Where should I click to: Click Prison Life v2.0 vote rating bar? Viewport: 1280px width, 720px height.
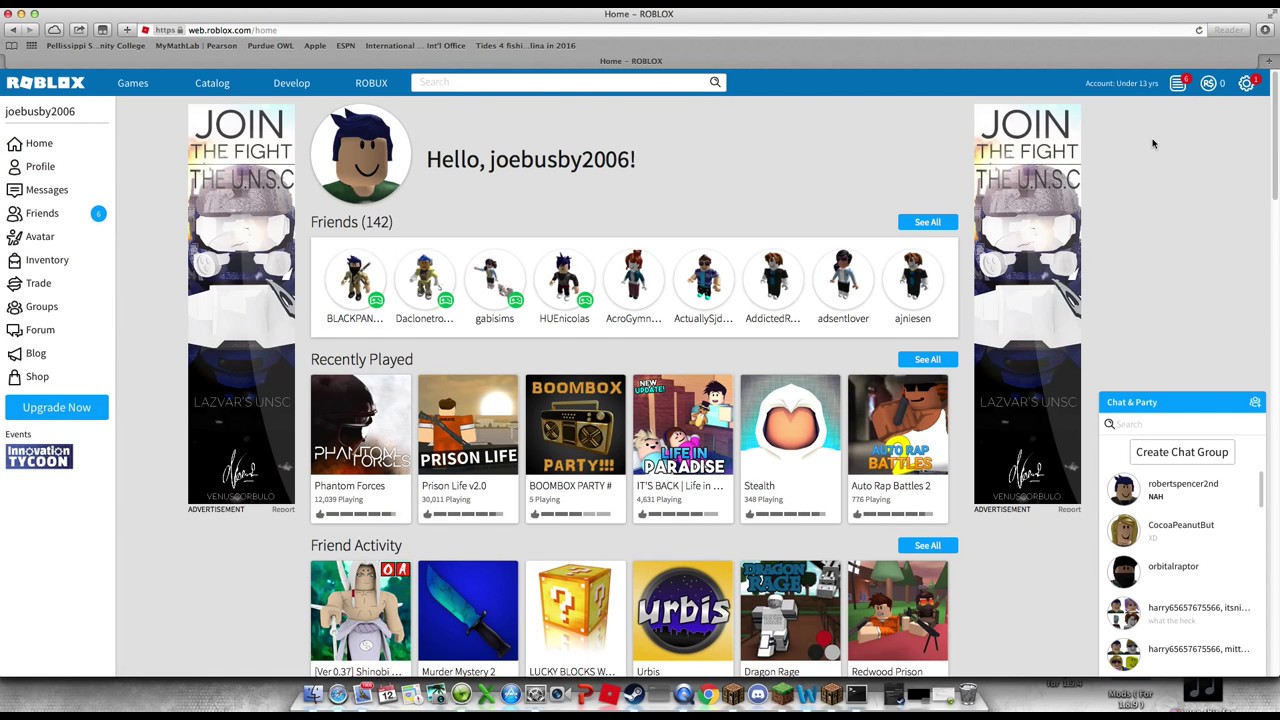pos(468,514)
